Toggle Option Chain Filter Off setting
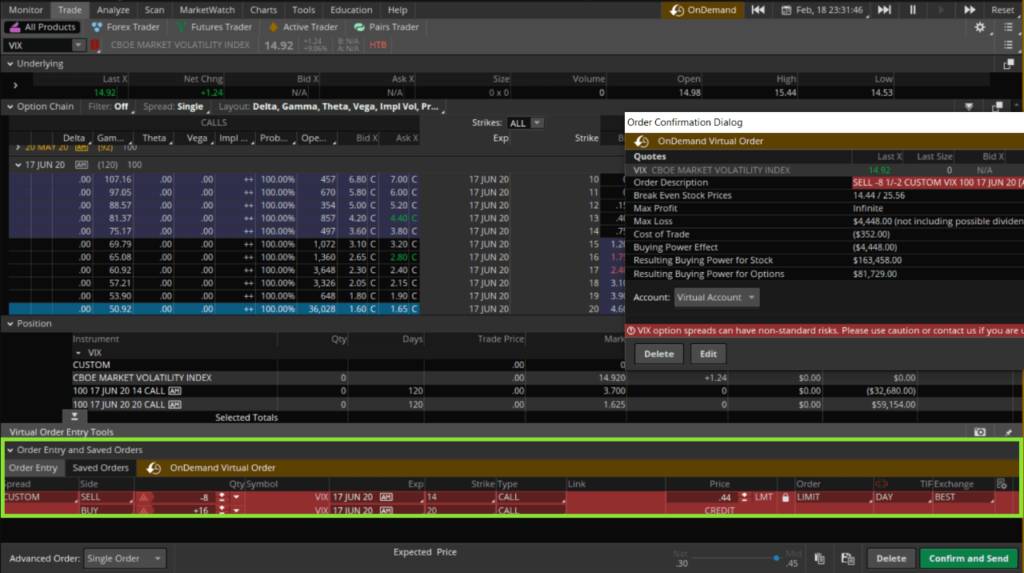The height and width of the screenshot is (573, 1024). click(x=110, y=106)
